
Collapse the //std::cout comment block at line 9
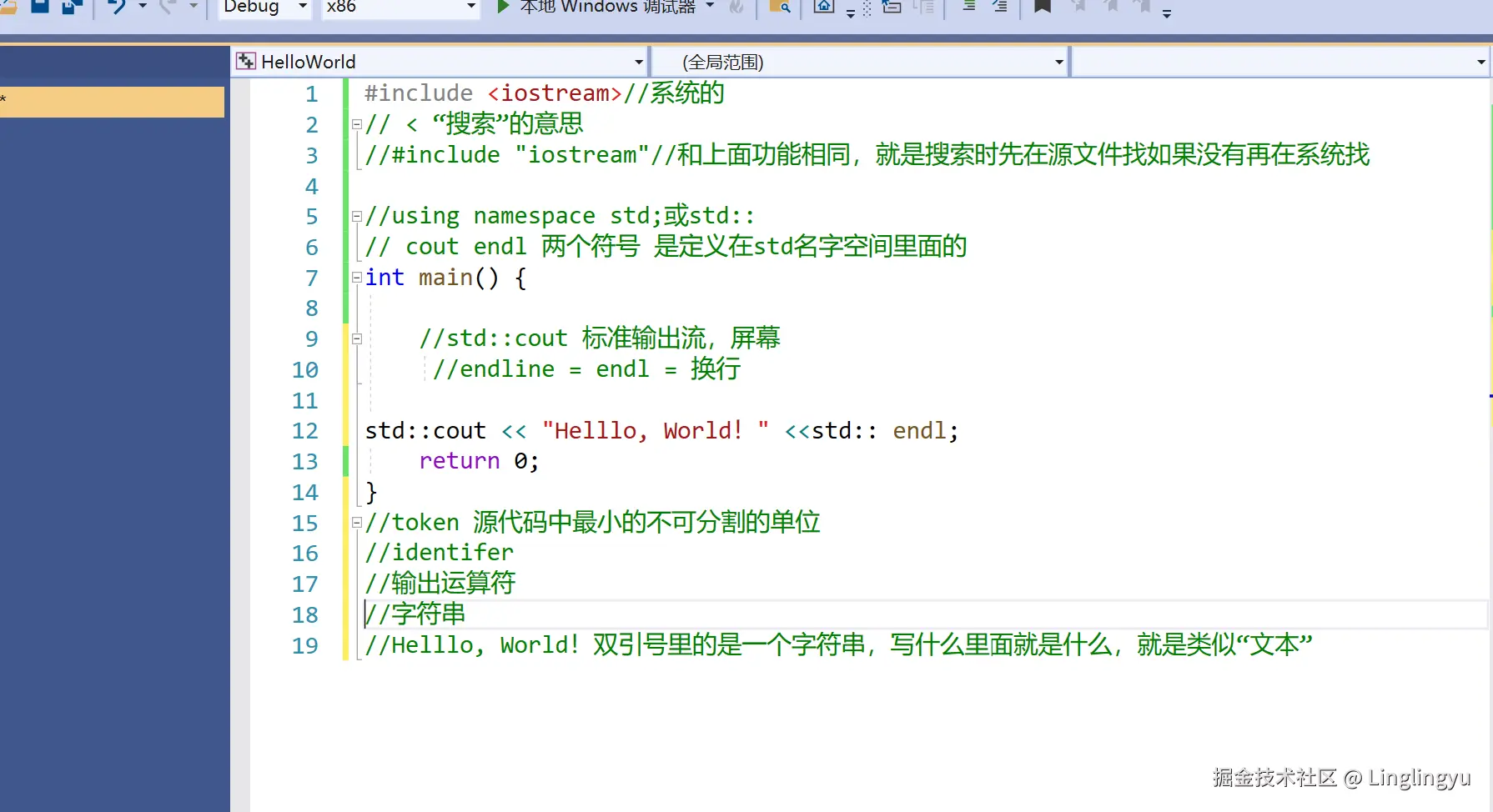[x=357, y=338]
